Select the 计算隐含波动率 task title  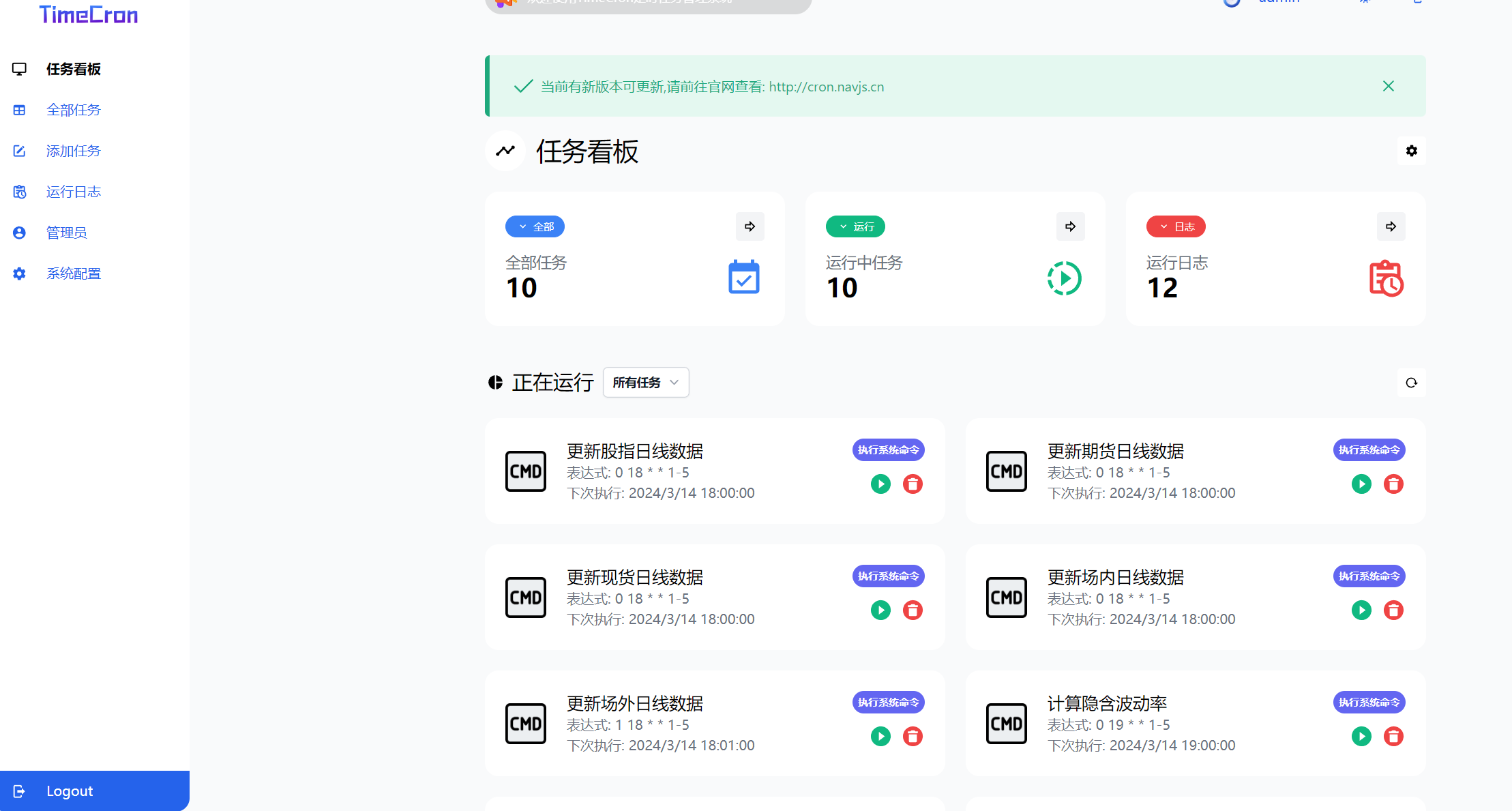click(1108, 703)
